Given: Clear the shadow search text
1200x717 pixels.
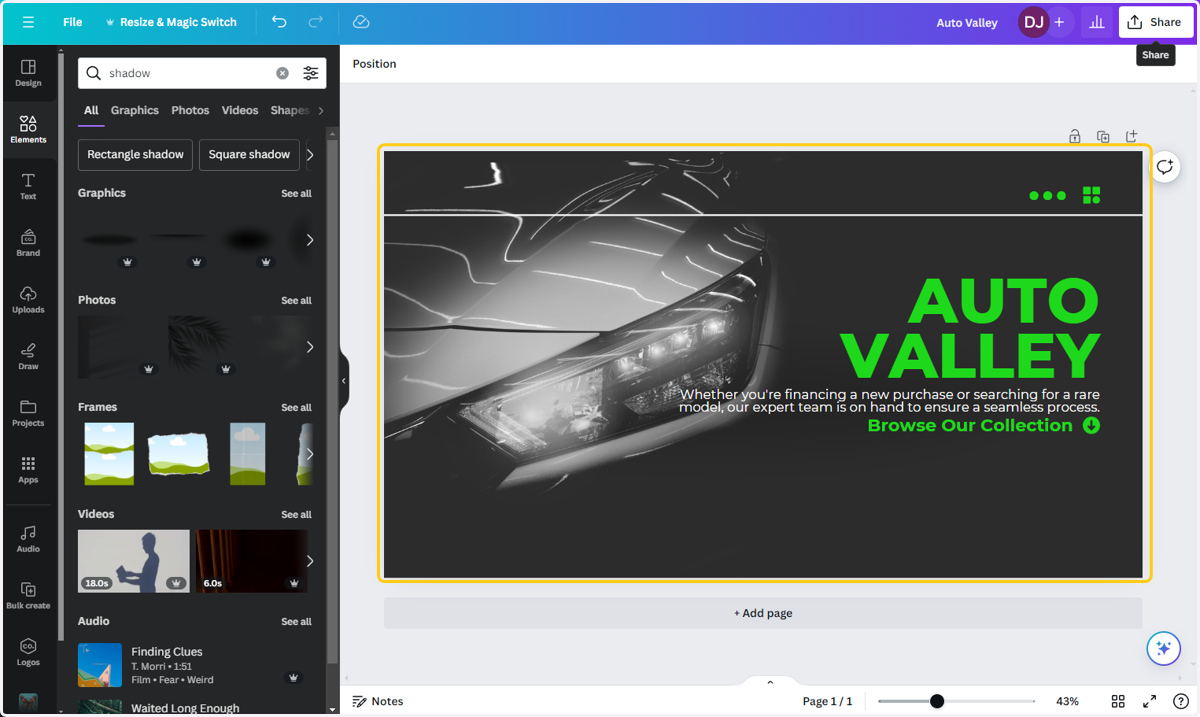Looking at the screenshot, I should [x=282, y=73].
